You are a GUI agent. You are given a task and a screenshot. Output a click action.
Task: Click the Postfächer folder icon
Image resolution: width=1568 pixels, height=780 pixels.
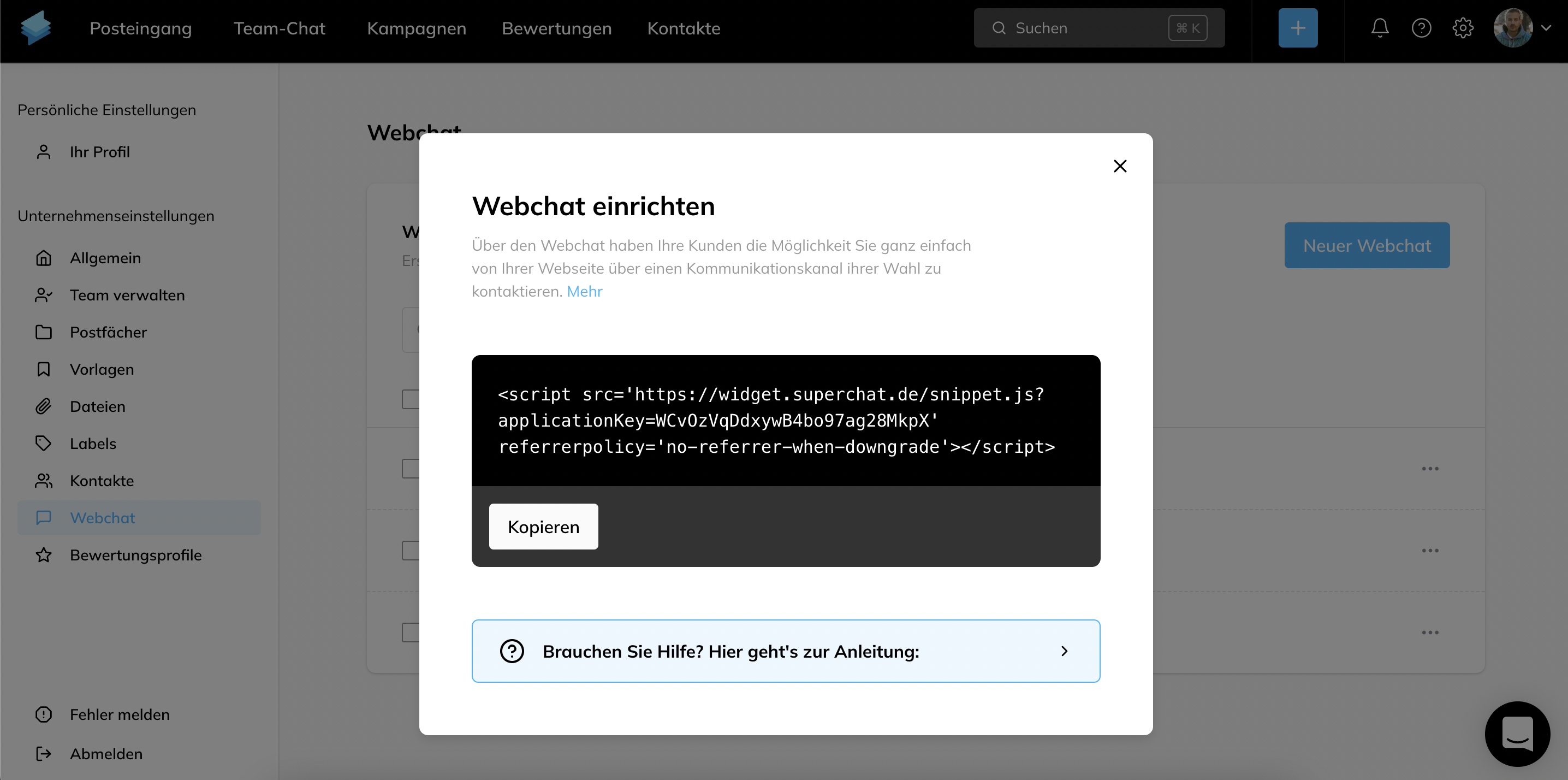coord(43,333)
